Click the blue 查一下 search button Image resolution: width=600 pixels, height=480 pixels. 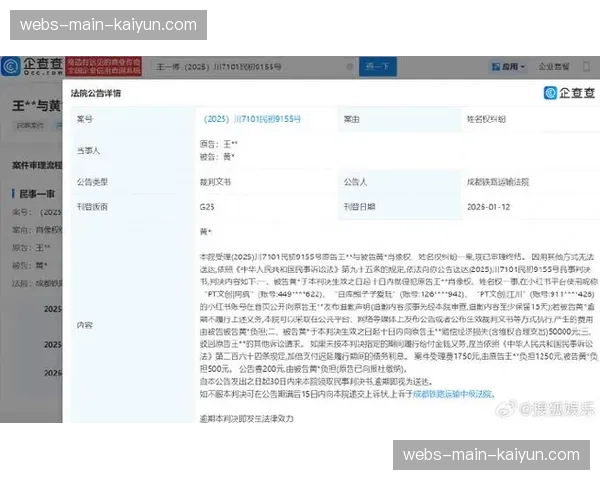click(378, 67)
